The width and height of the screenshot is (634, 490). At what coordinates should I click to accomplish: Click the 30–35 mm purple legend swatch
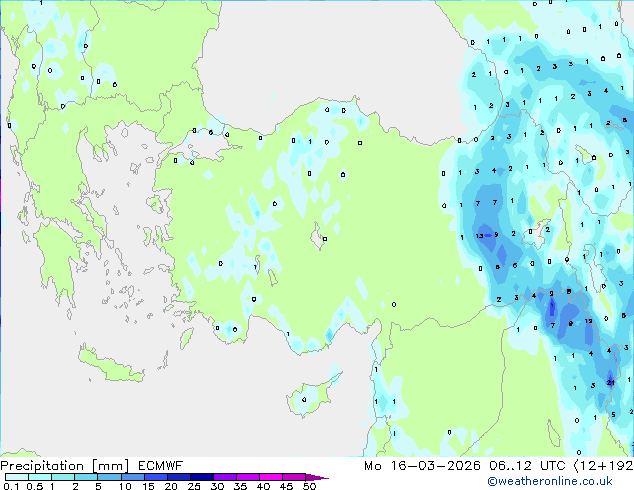[x=225, y=477]
